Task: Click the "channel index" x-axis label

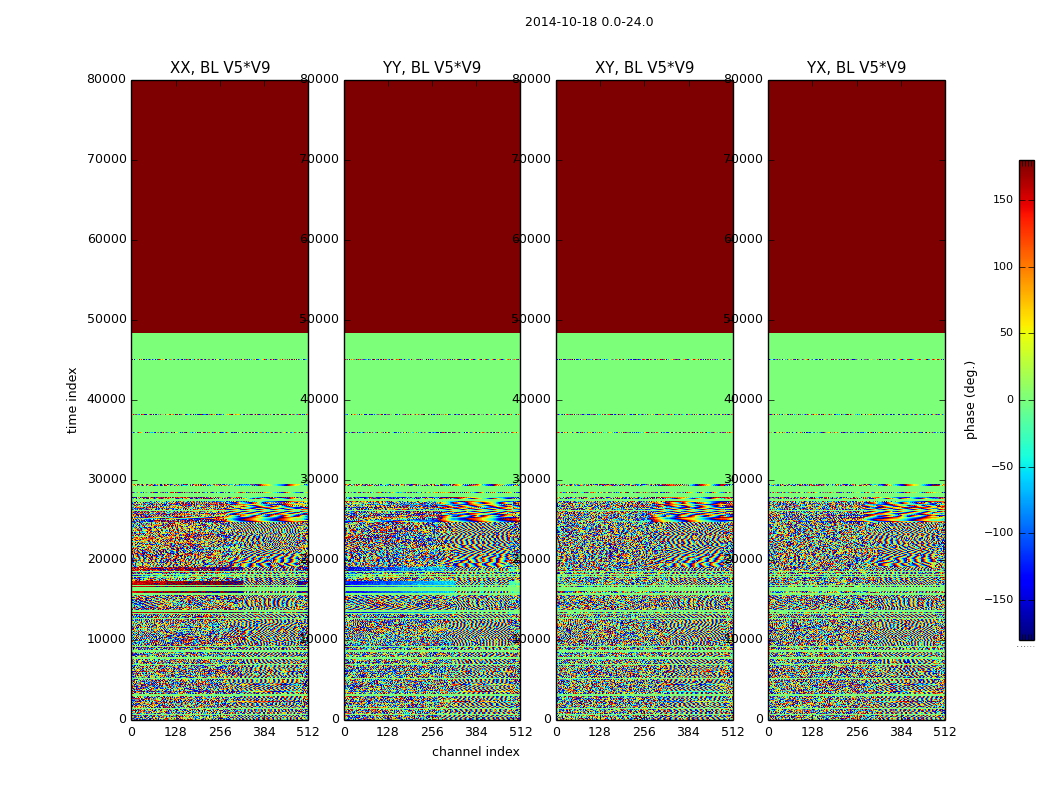Action: tap(475, 752)
